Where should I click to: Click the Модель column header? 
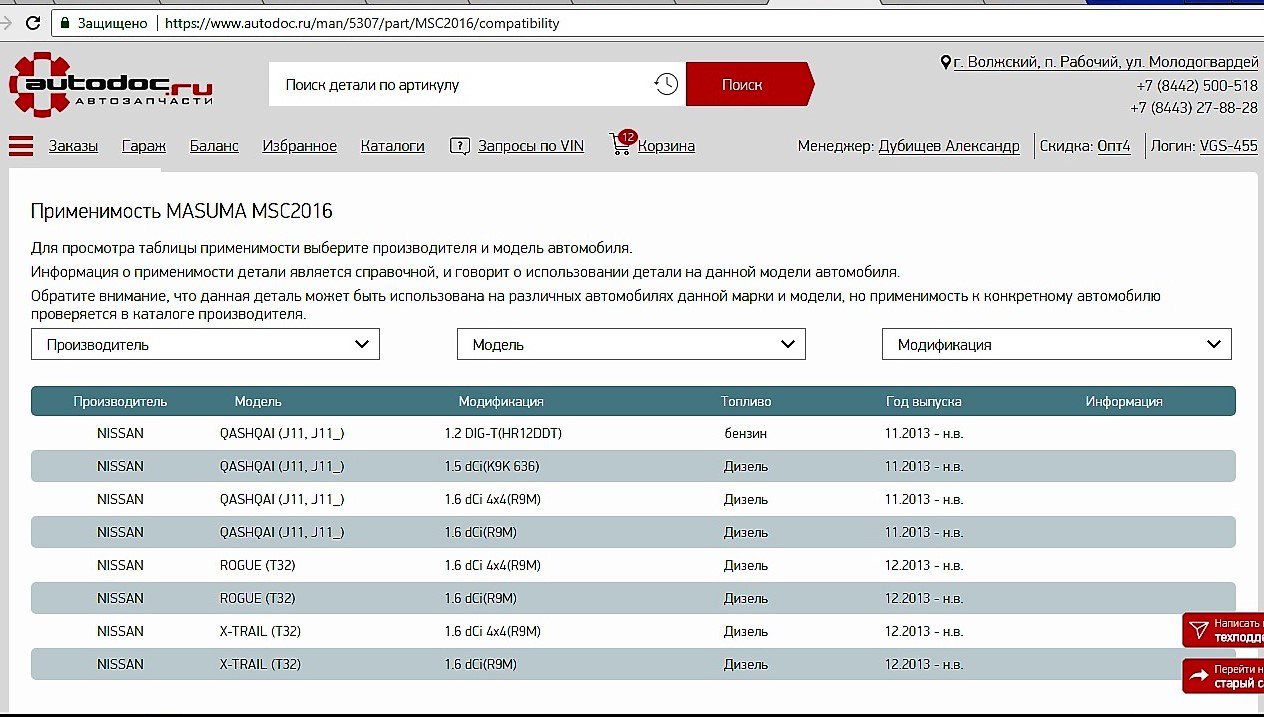(x=258, y=401)
